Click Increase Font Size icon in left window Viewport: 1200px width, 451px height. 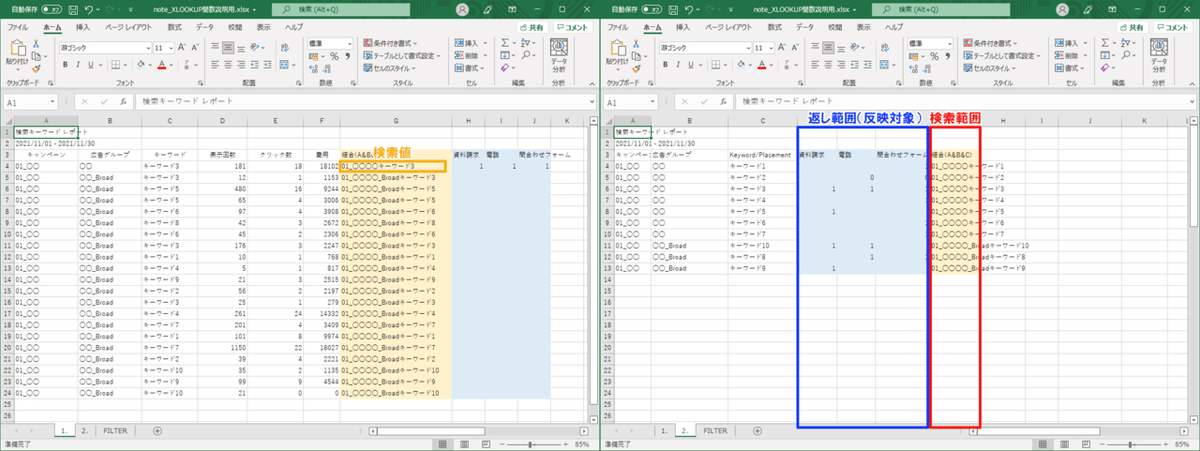coord(183,47)
